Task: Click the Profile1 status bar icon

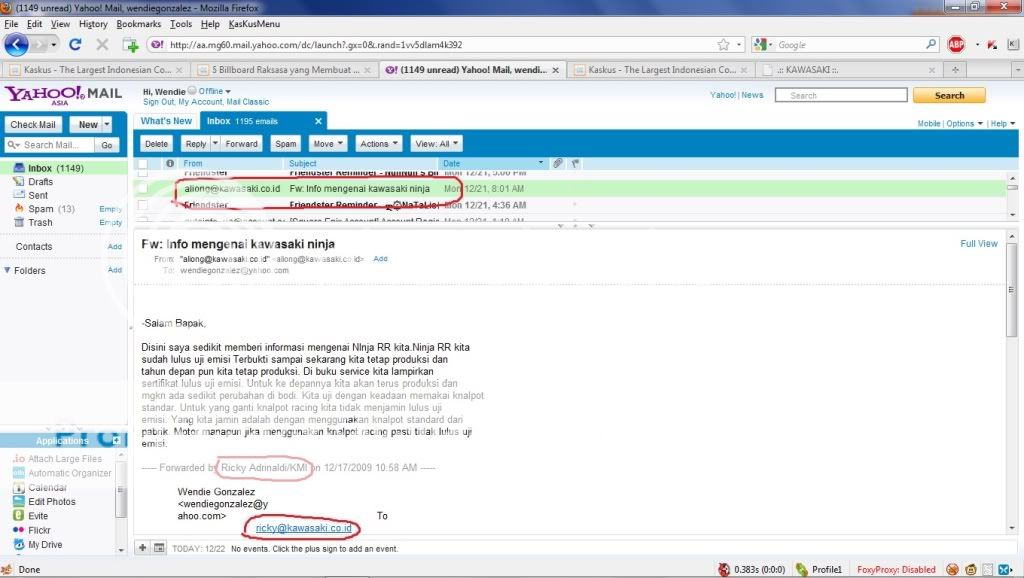Action: (x=801, y=570)
